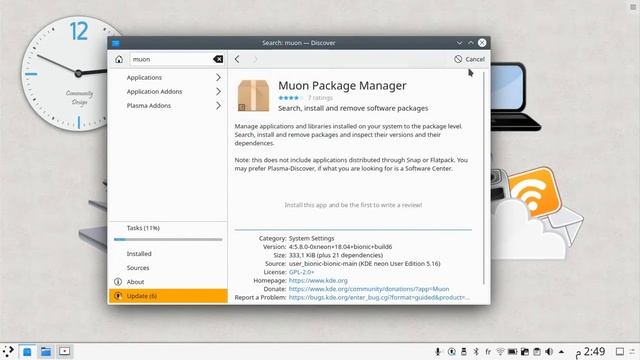The height and width of the screenshot is (360, 640).
Task: Click the Update icon in sidebar
Action: click(118, 296)
